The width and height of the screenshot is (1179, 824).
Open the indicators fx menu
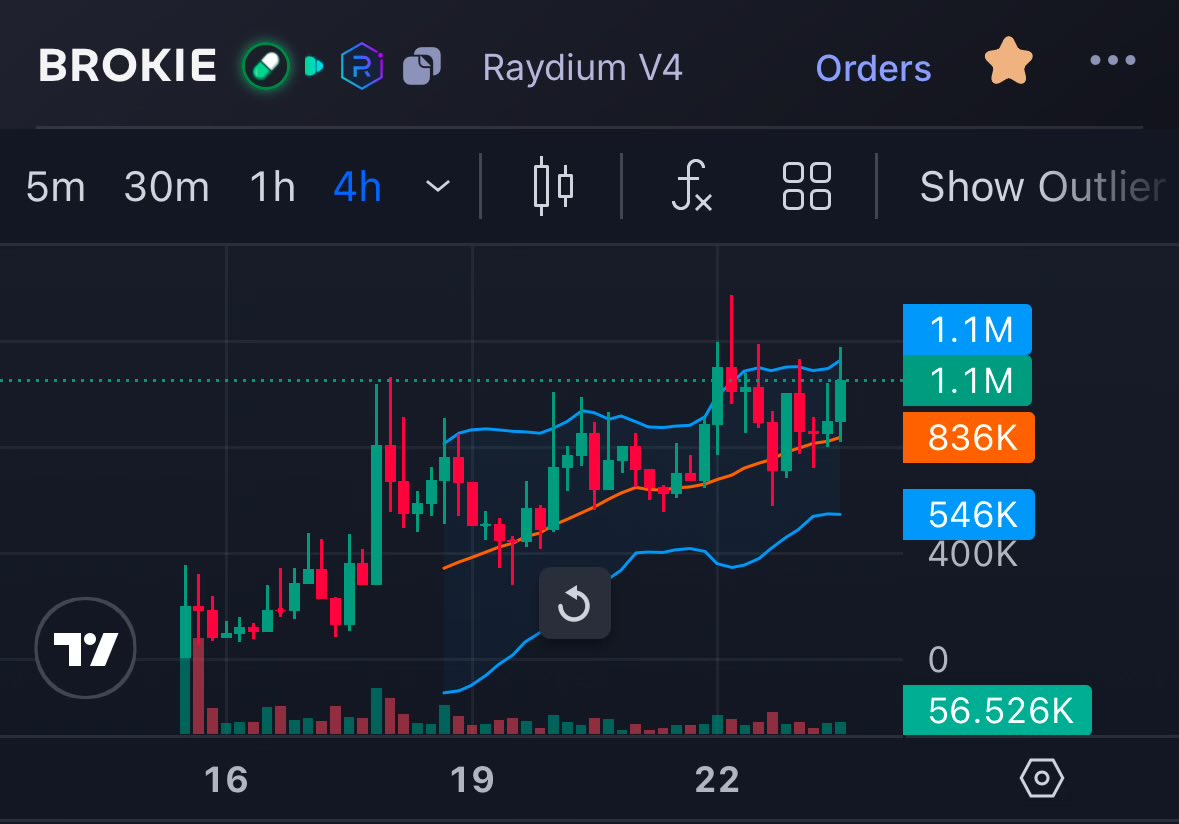pos(692,186)
